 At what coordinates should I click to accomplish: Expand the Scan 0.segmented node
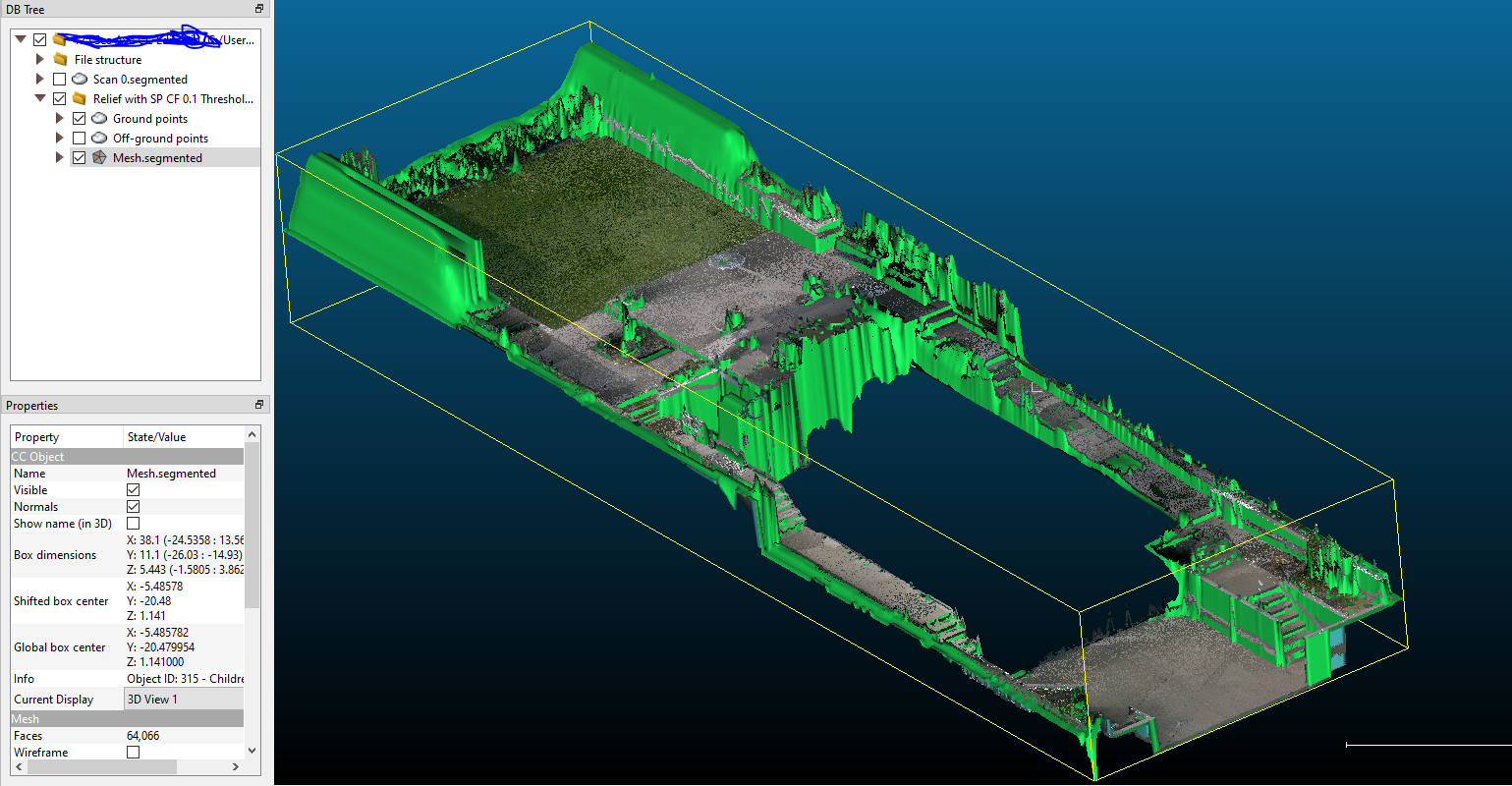click(40, 79)
